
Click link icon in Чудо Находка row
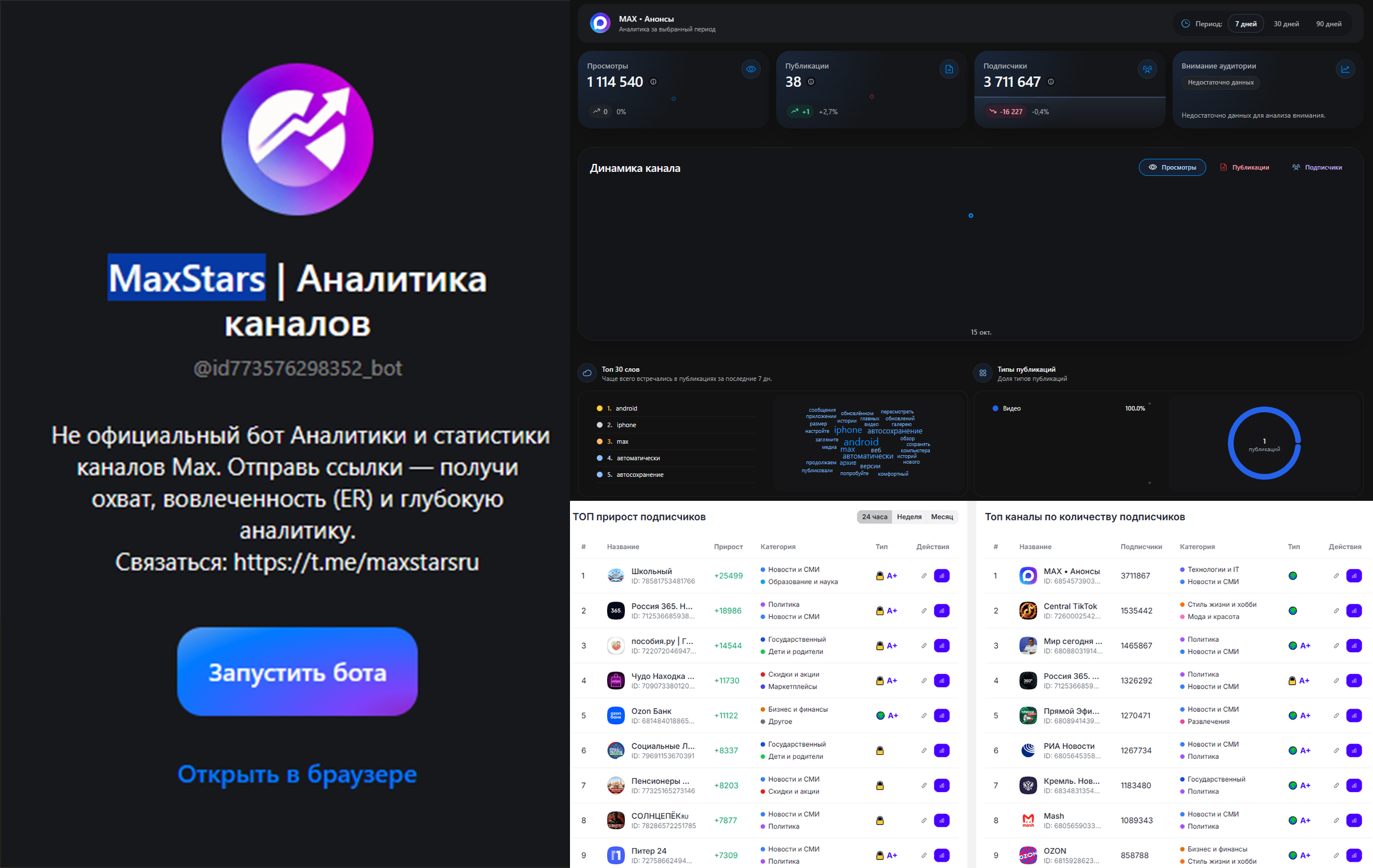coord(924,681)
